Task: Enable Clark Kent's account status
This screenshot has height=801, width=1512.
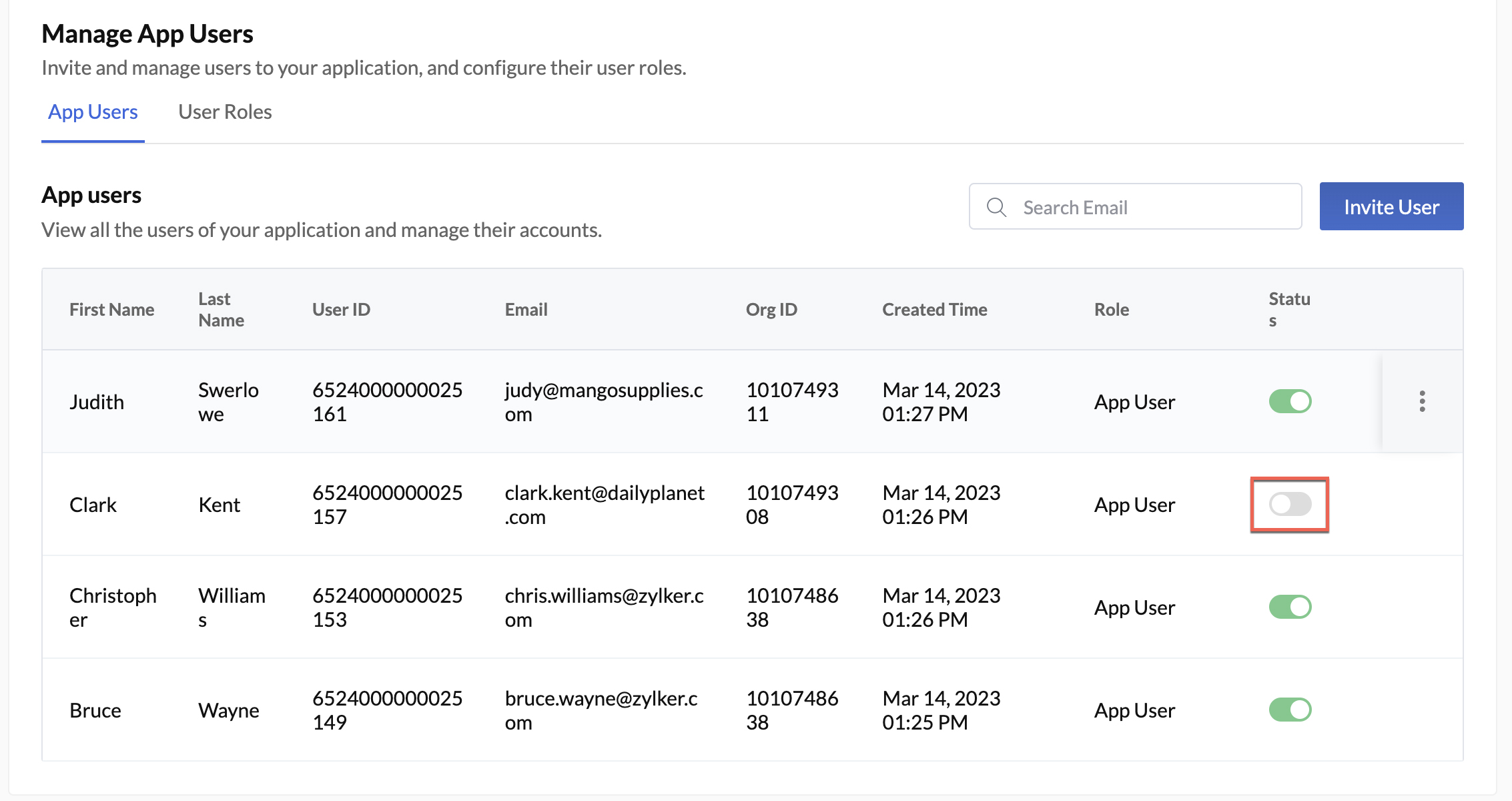Action: (1289, 505)
